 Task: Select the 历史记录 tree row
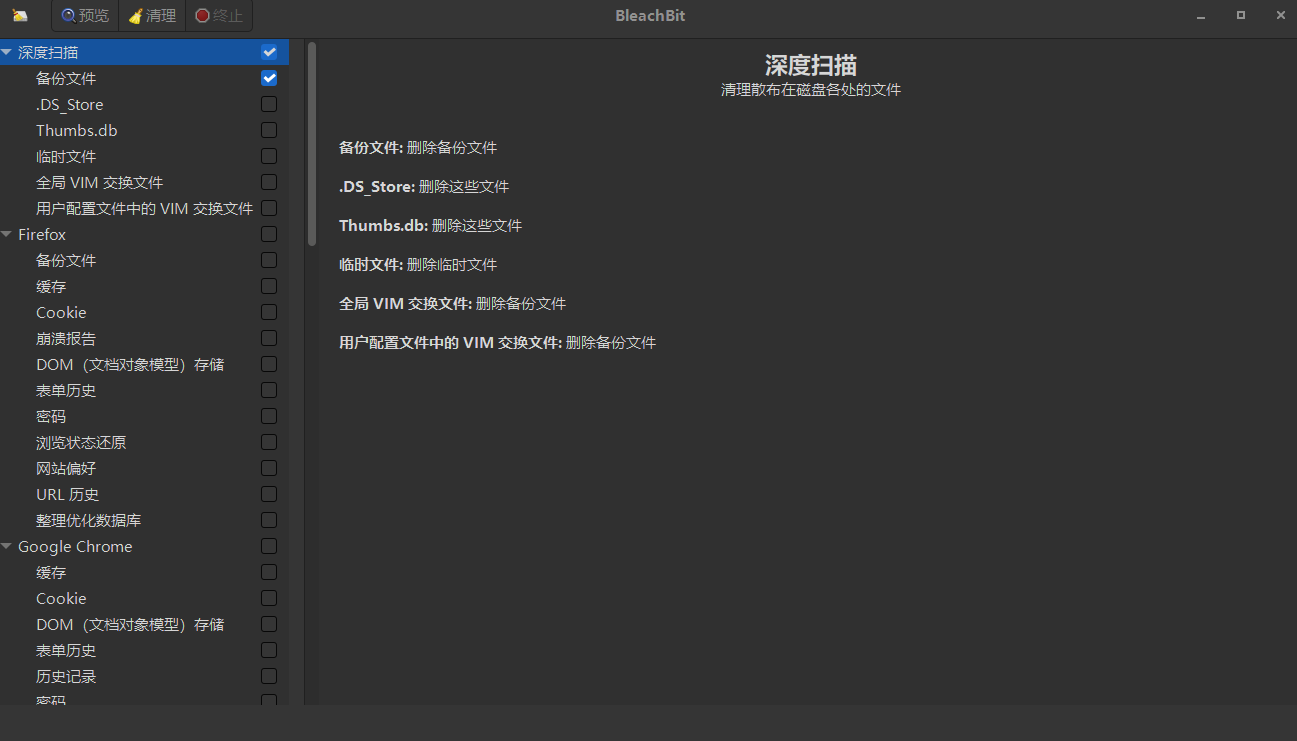tap(144, 676)
